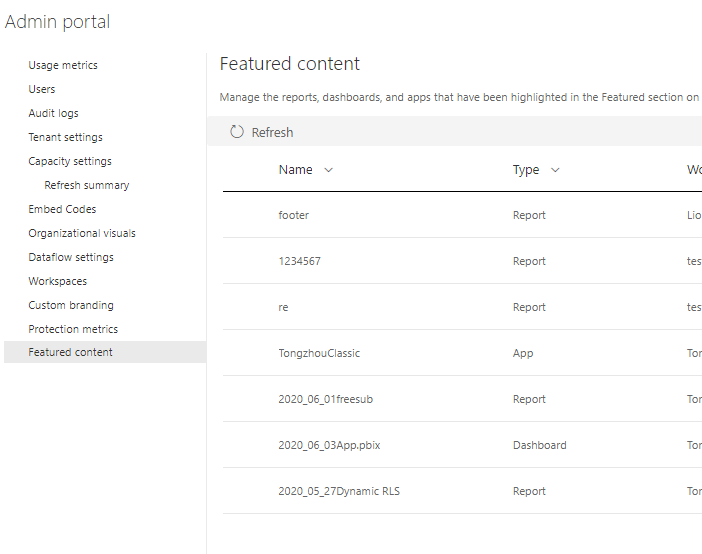Open Capacity settings section
Viewport: 702px width, 554px height.
[x=70, y=161]
